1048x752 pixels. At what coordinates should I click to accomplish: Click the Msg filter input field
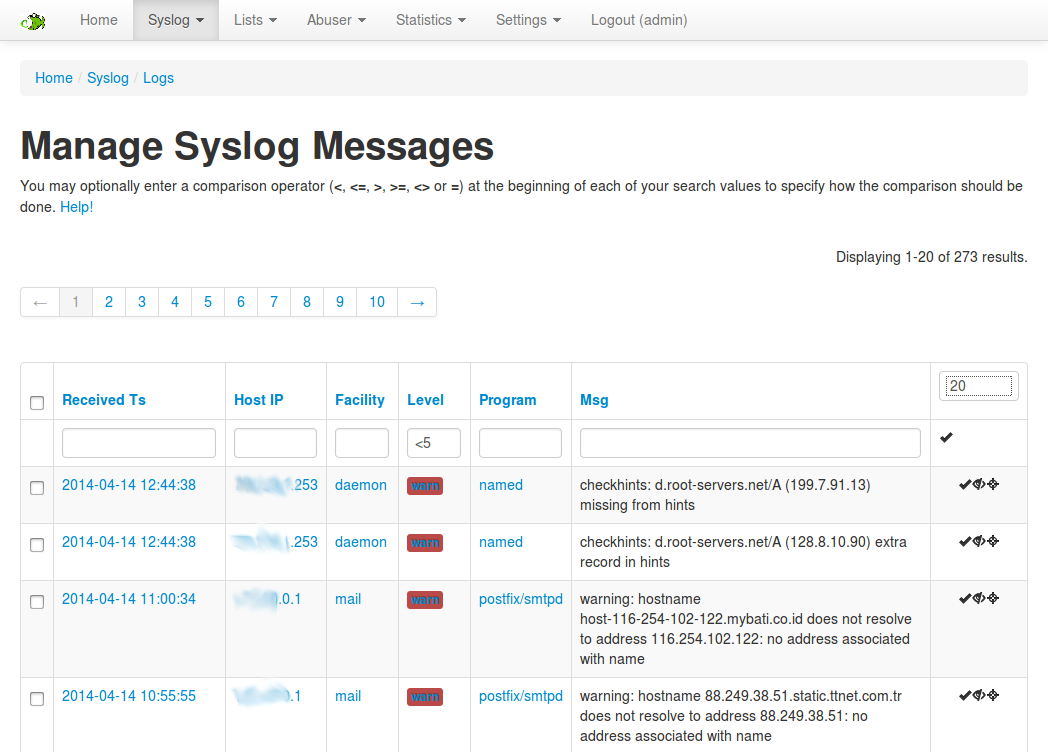tap(748, 442)
